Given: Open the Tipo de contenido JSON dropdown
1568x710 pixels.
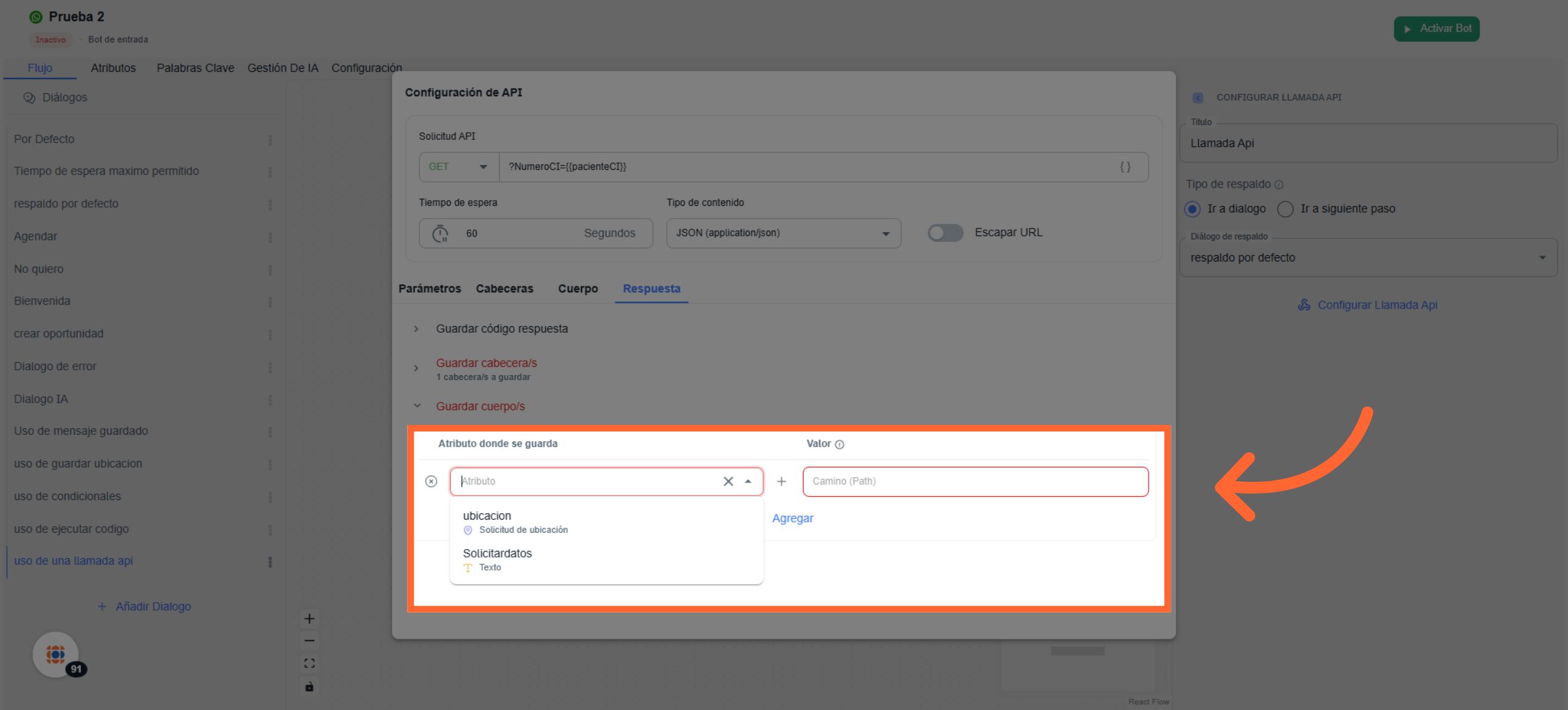Looking at the screenshot, I should [783, 233].
